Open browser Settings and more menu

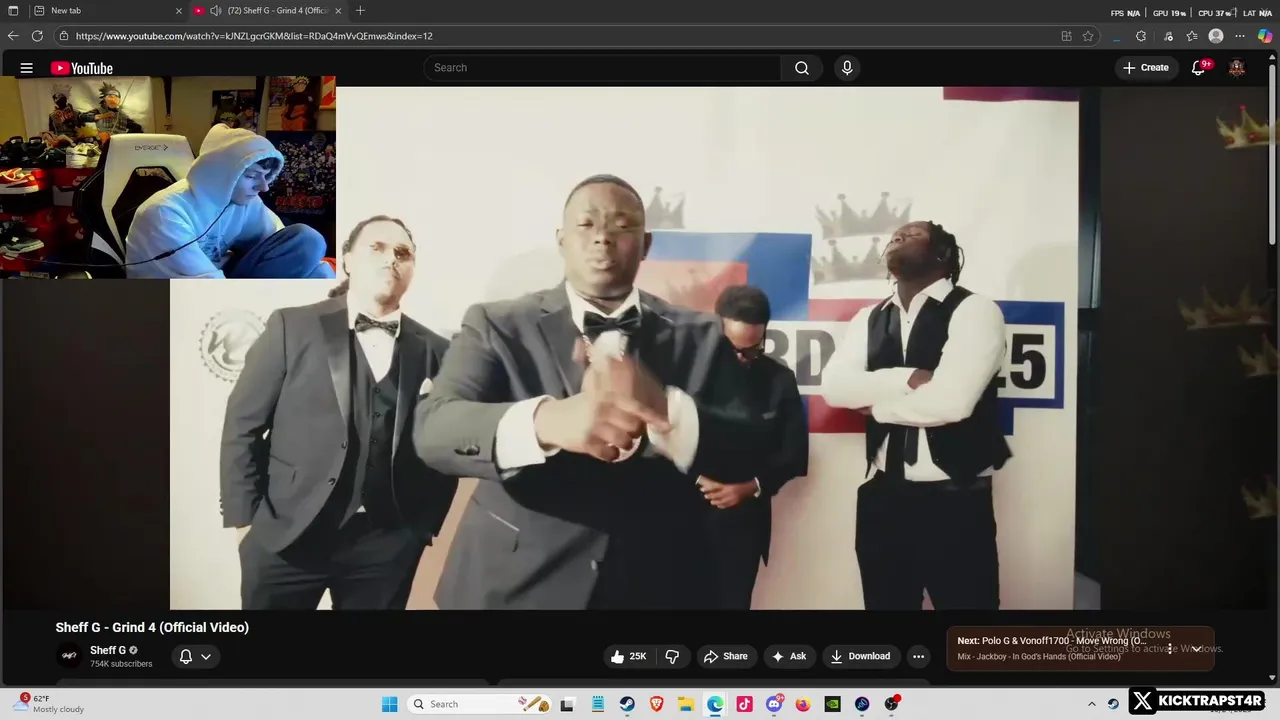point(1240,36)
